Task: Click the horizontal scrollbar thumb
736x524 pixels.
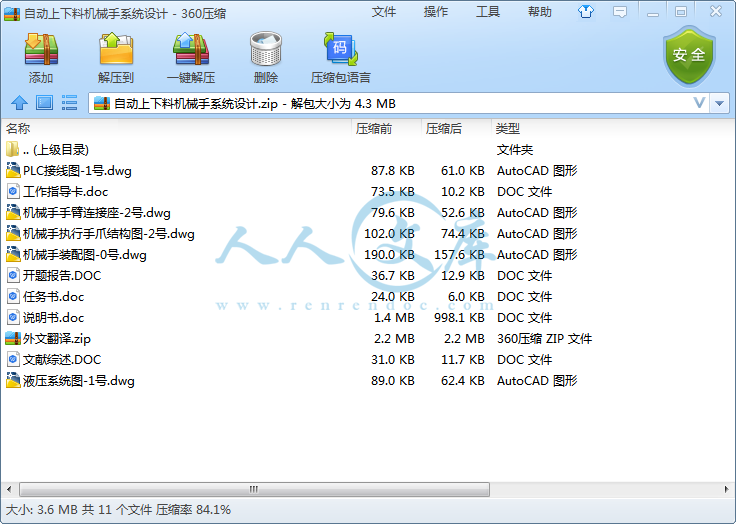Action: coord(254,489)
